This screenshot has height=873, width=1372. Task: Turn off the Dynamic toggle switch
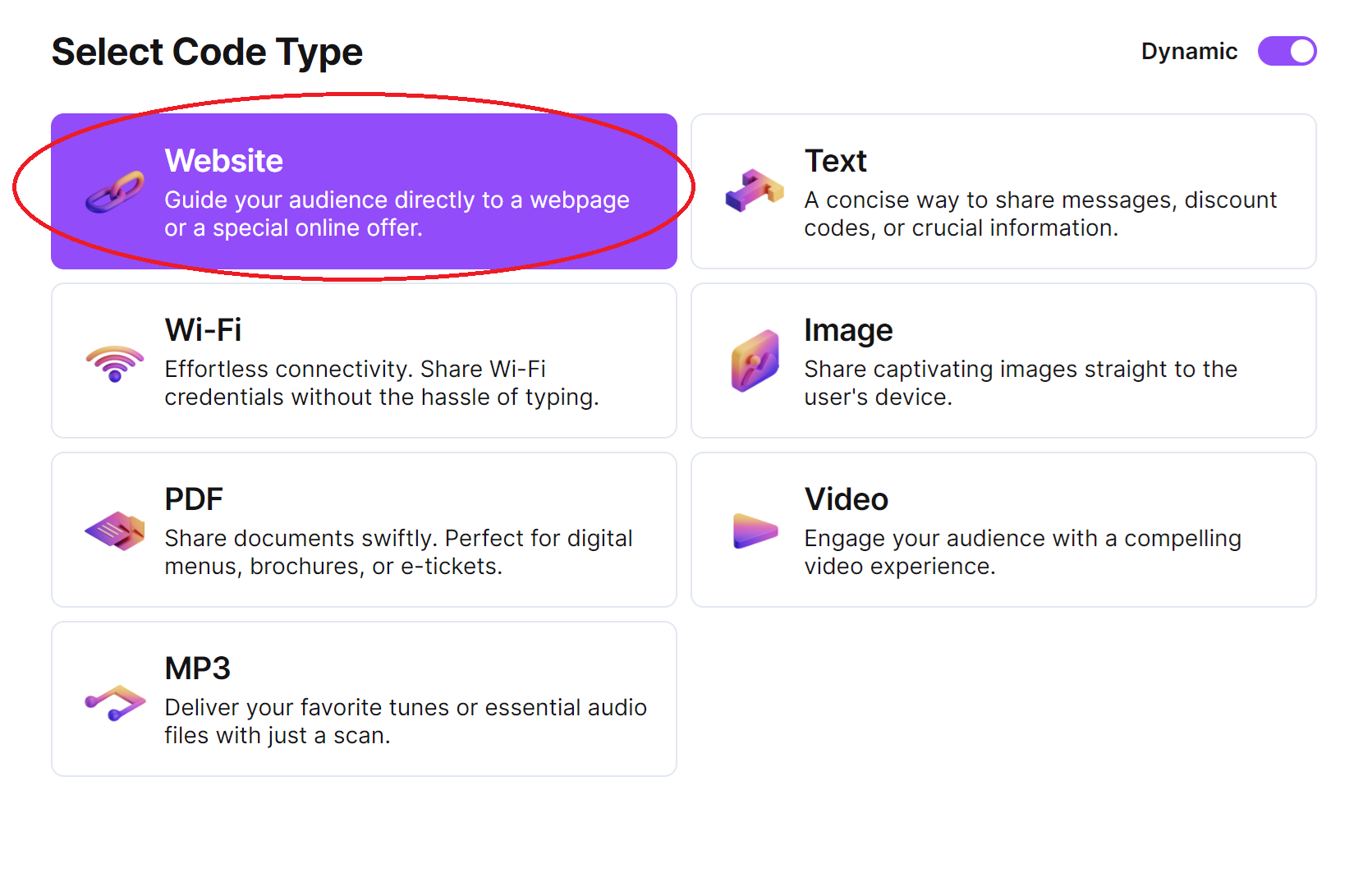click(1286, 51)
